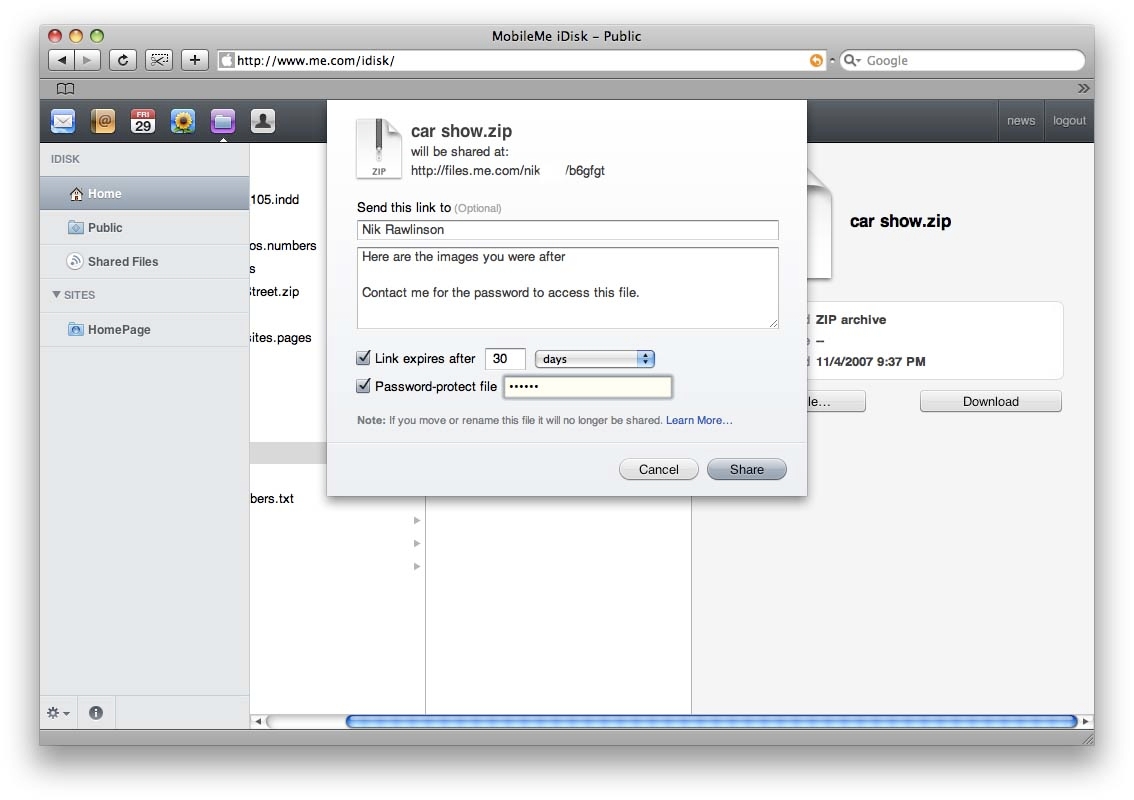
Task: Open the Google search magnifier menu
Action: [x=853, y=61]
